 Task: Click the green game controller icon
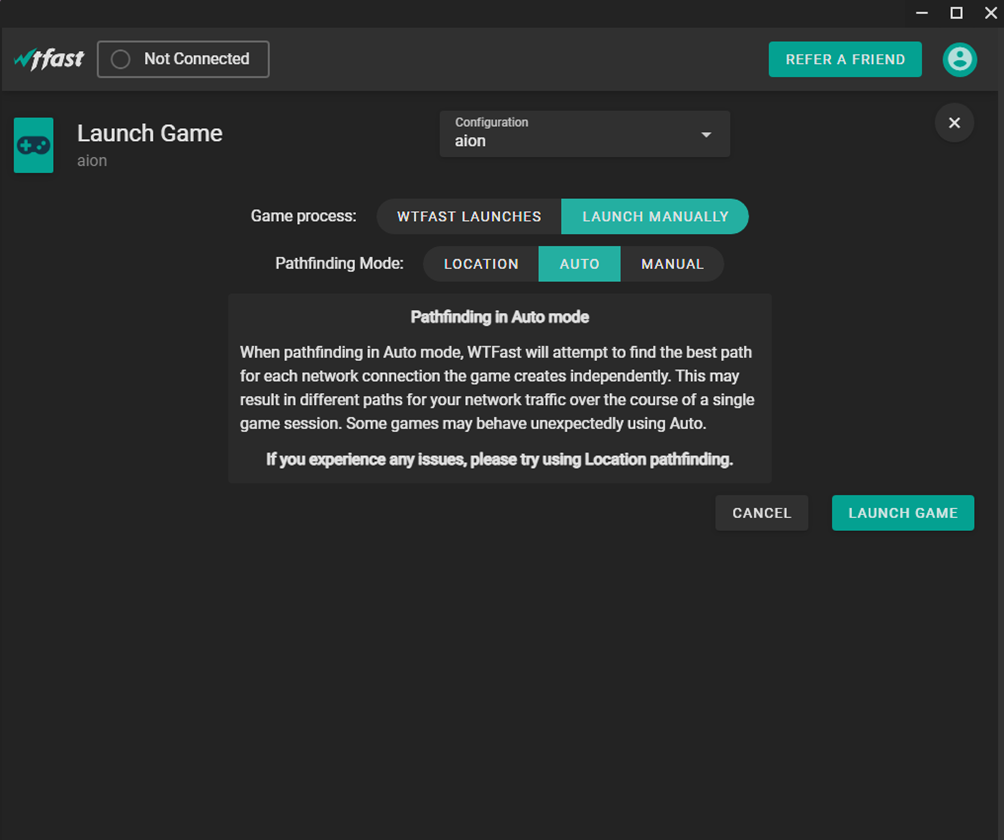(x=34, y=146)
